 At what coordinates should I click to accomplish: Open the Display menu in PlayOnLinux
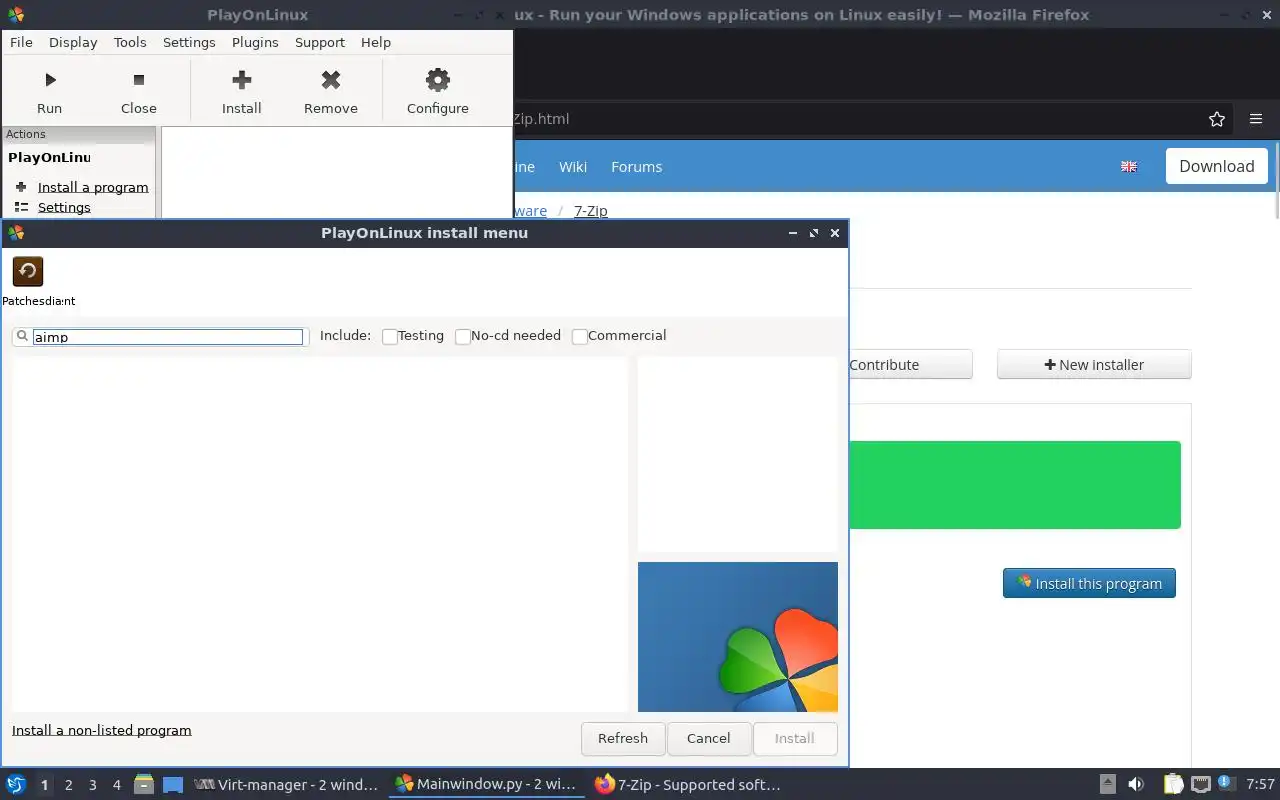pyautogui.click(x=73, y=42)
